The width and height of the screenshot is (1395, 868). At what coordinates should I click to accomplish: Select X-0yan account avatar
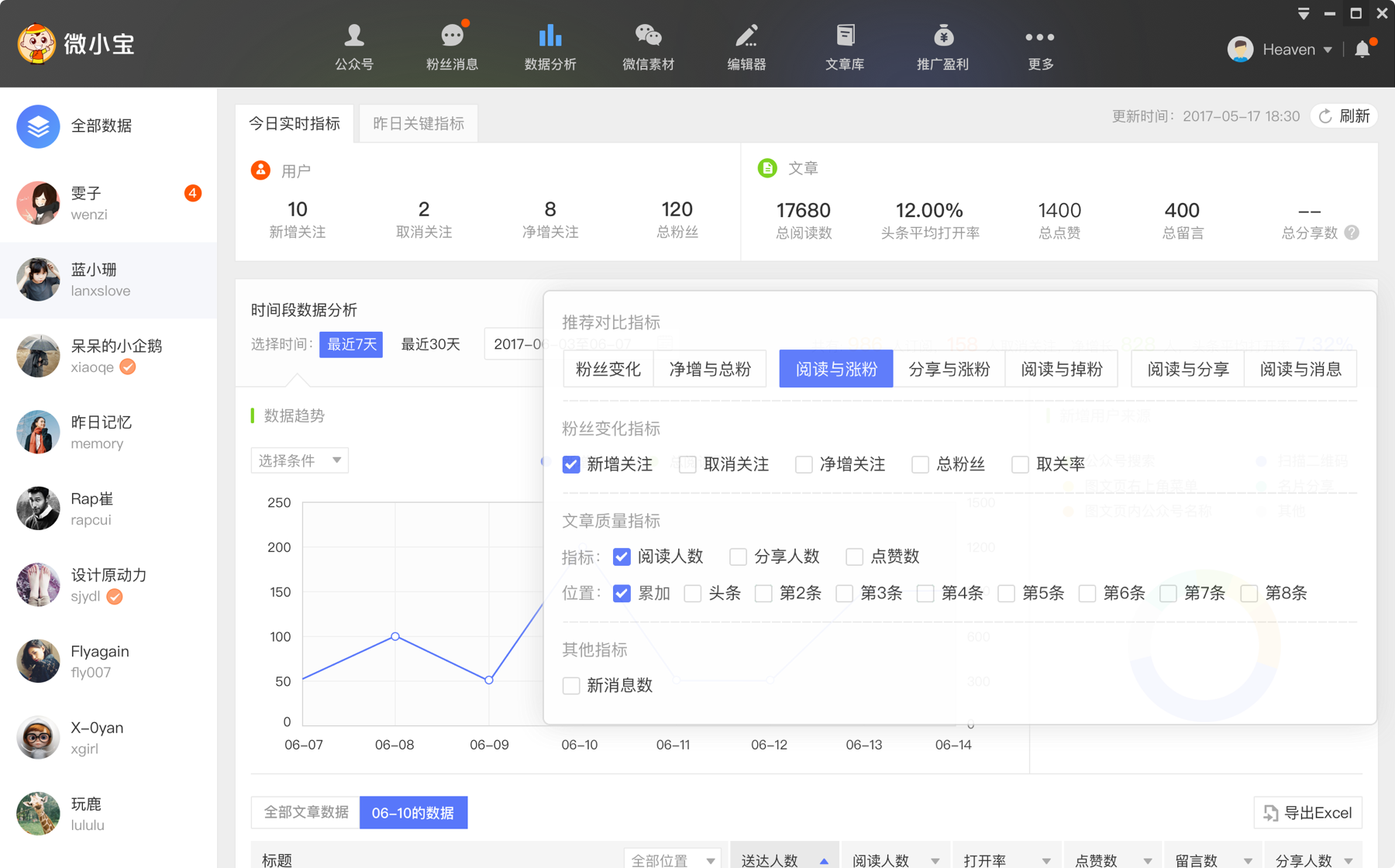[38, 737]
